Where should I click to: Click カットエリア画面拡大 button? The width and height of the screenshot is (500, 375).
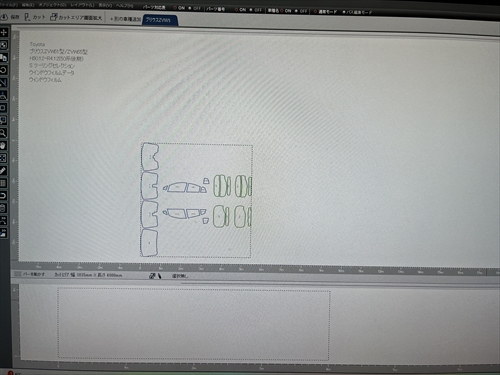click(76, 17)
